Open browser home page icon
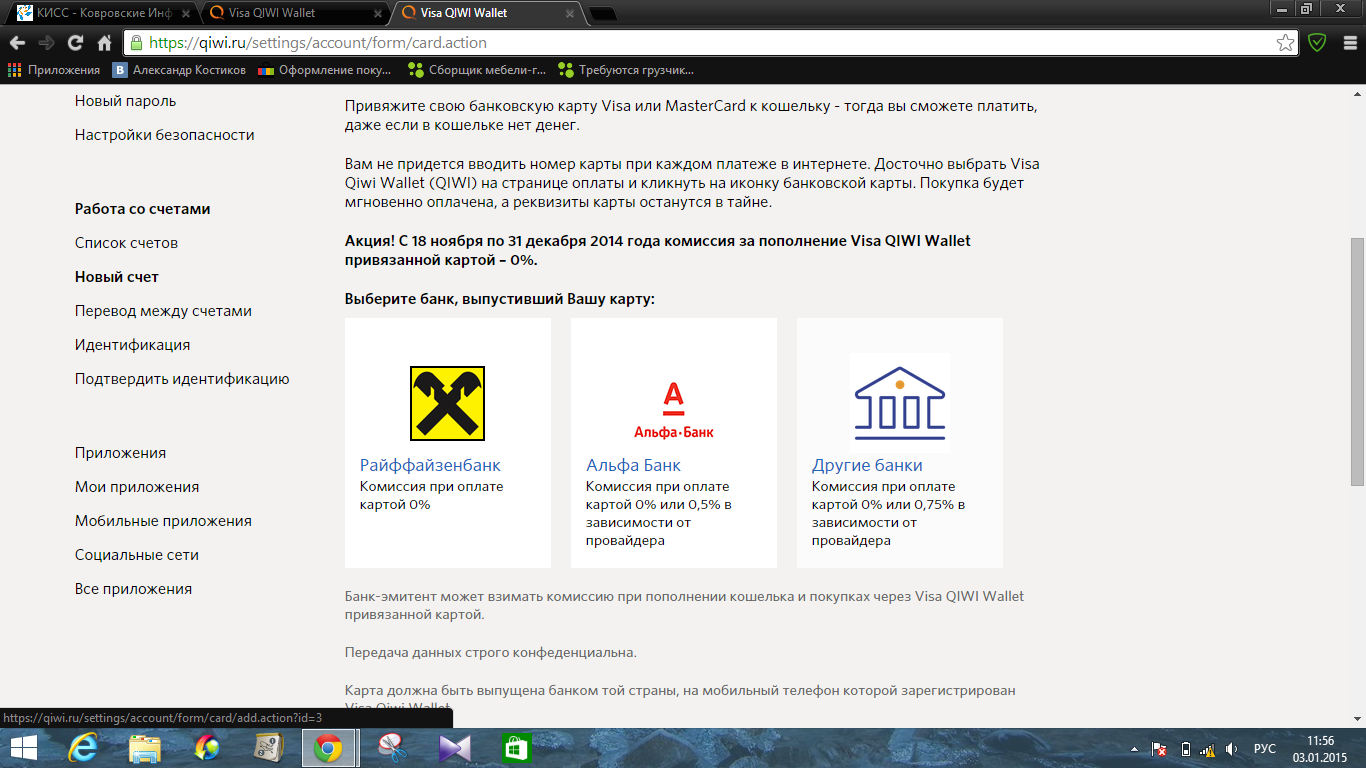The image size is (1366, 768). tap(104, 43)
